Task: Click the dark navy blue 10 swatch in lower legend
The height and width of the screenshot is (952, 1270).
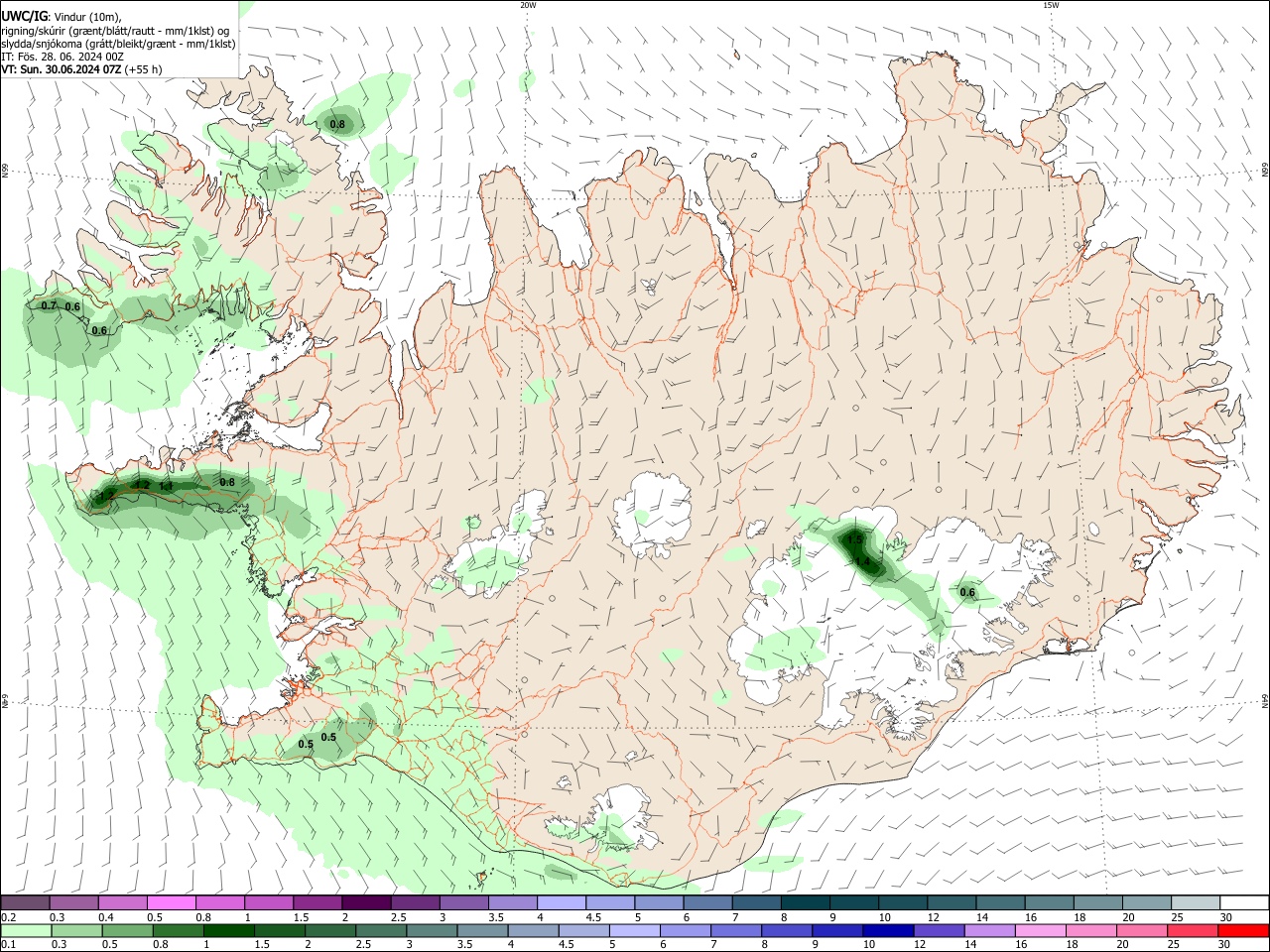Action: coord(886,930)
